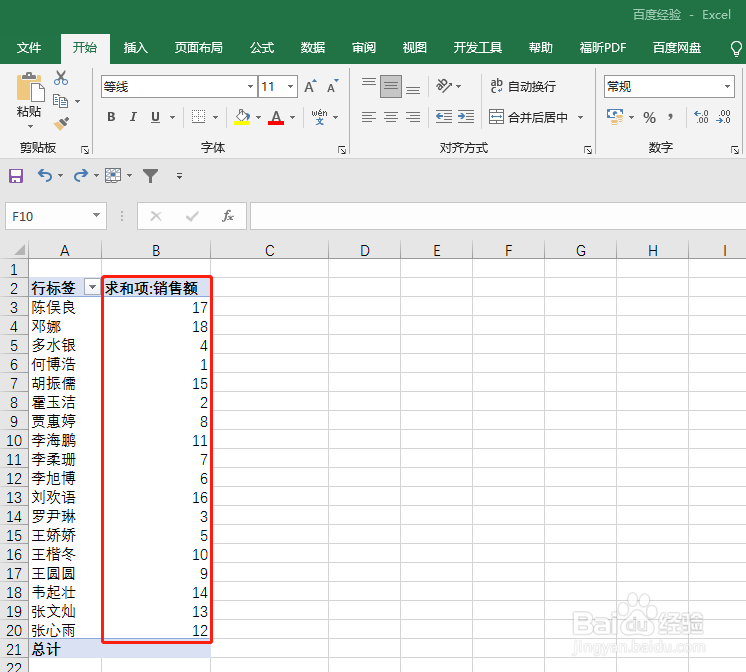The width and height of the screenshot is (746, 672).
Task: Click the insert function fx button
Action: pos(228,216)
